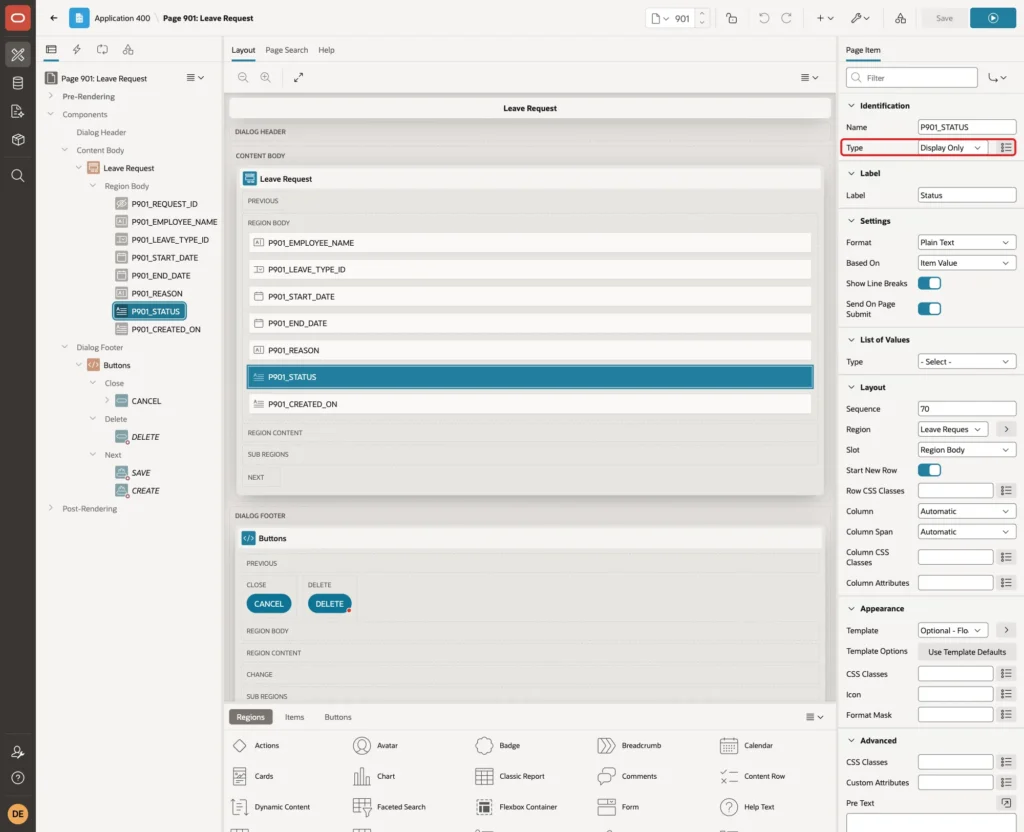Screen dimensions: 1024x832
Task: Open the Based On dropdown
Action: pyautogui.click(x=967, y=263)
